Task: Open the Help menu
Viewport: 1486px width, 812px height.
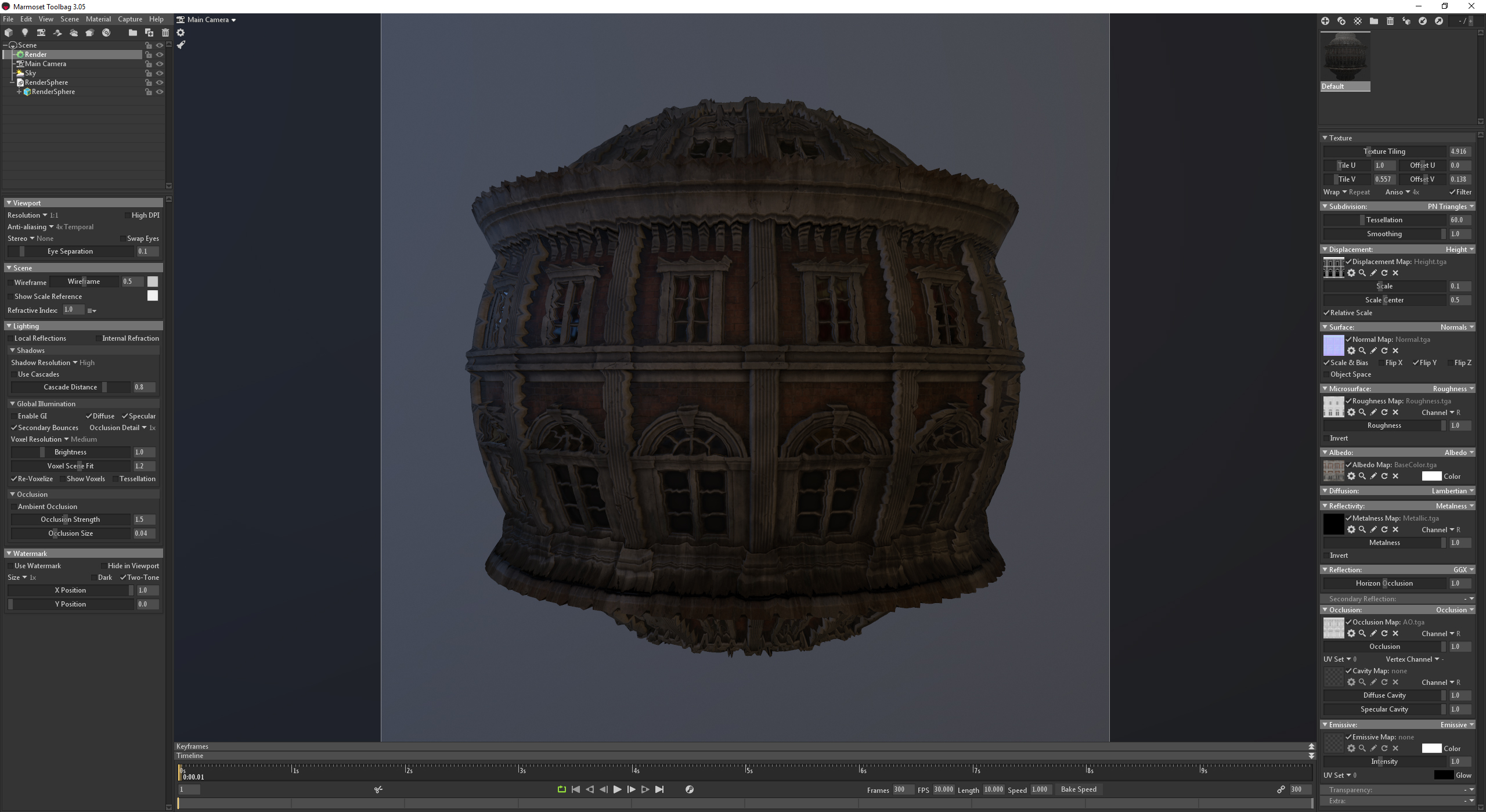Action: pyautogui.click(x=156, y=19)
